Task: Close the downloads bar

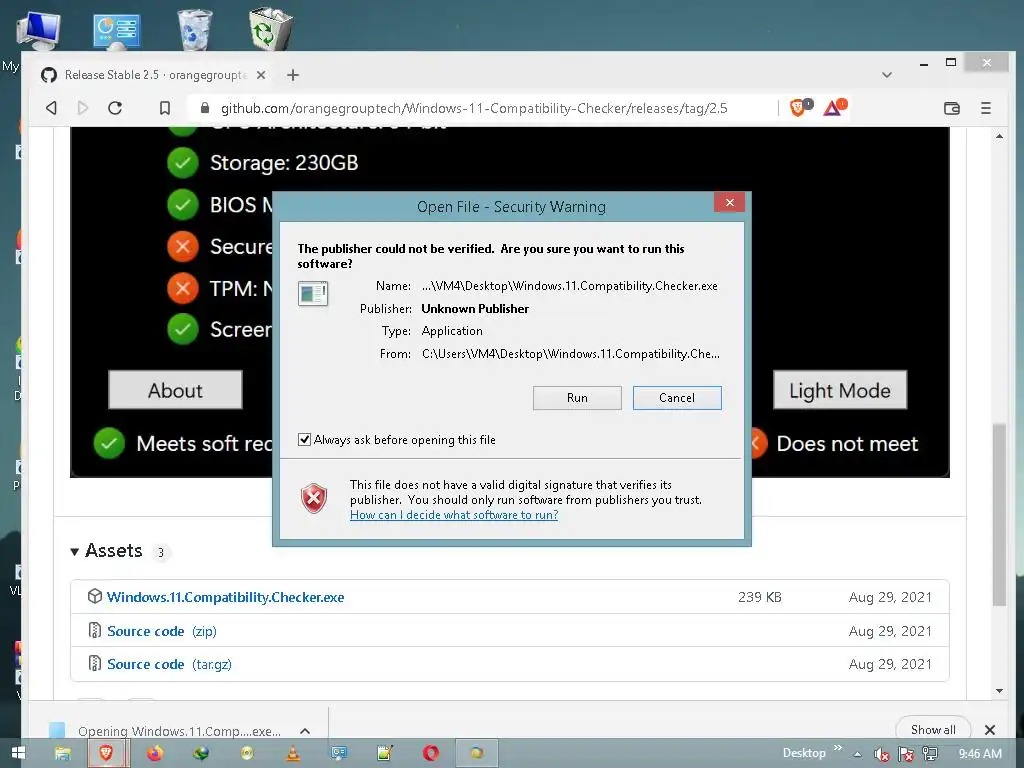Action: [990, 729]
